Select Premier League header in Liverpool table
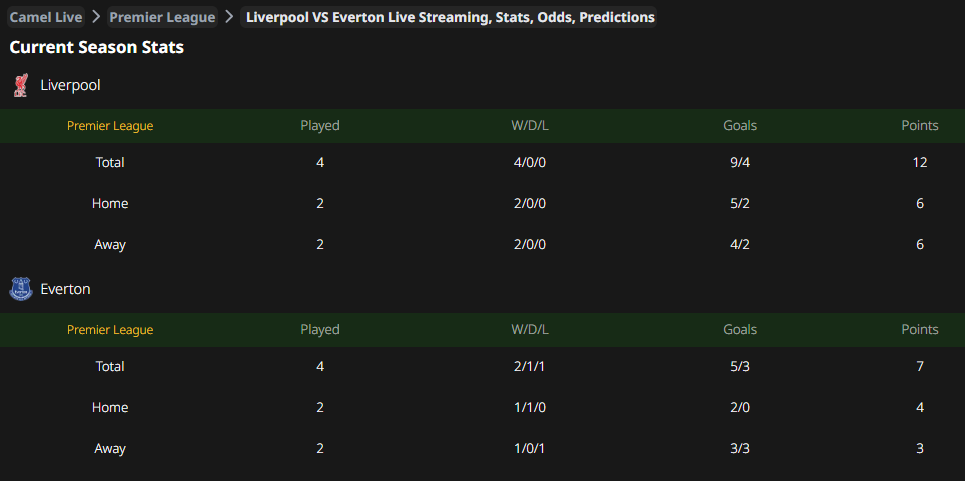965x481 pixels. pos(110,126)
